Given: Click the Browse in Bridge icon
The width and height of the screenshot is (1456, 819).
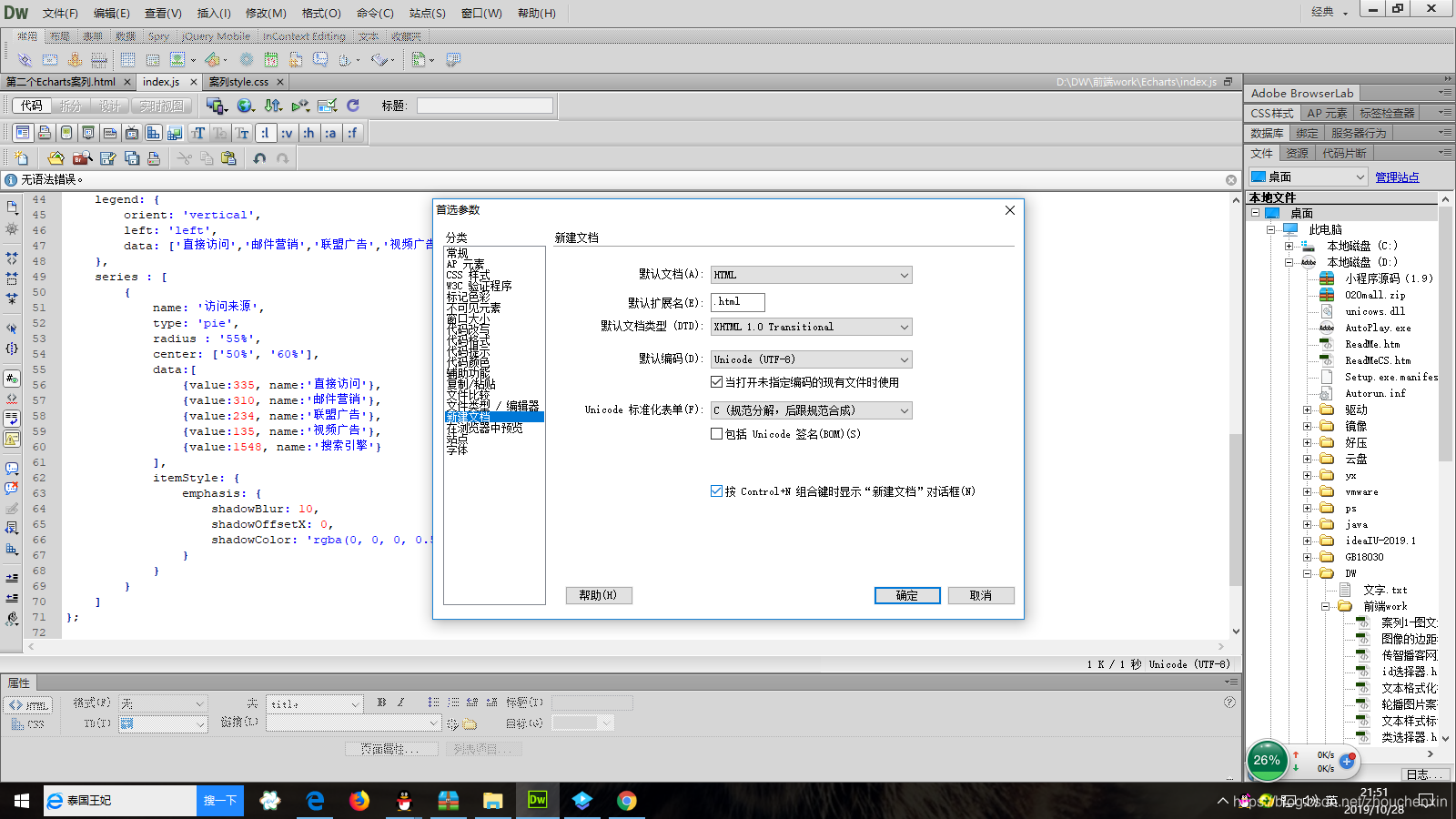Looking at the screenshot, I should click(82, 158).
